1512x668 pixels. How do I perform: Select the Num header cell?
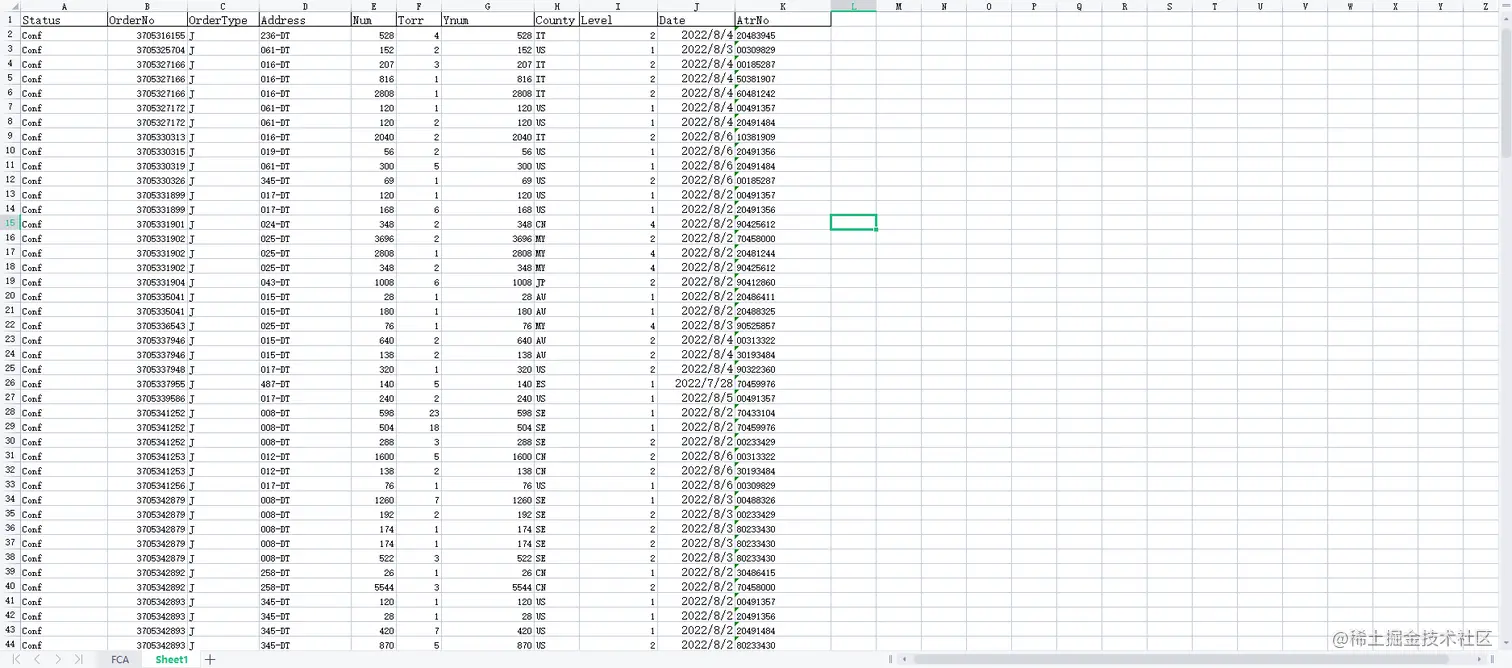[373, 20]
